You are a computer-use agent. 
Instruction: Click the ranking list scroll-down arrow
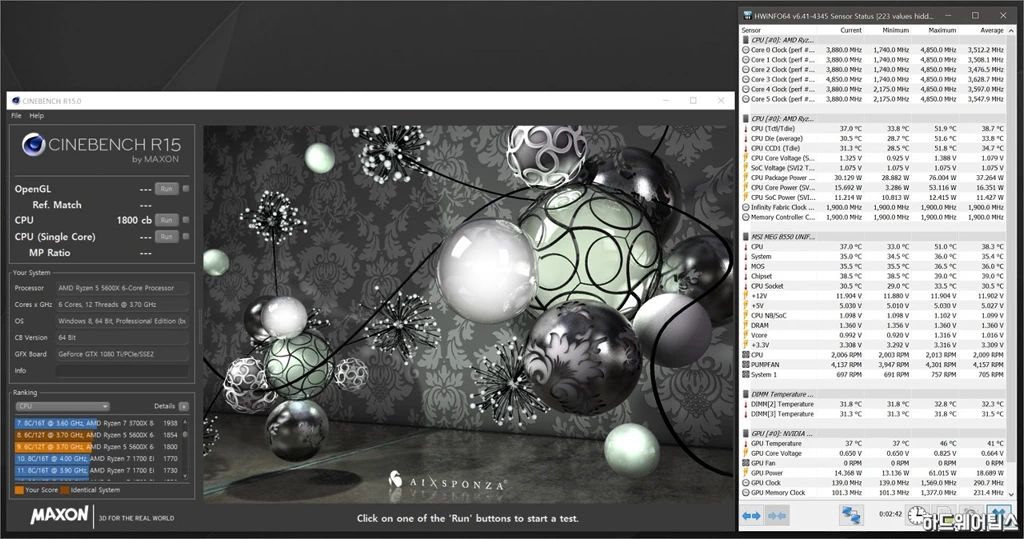tap(185, 476)
